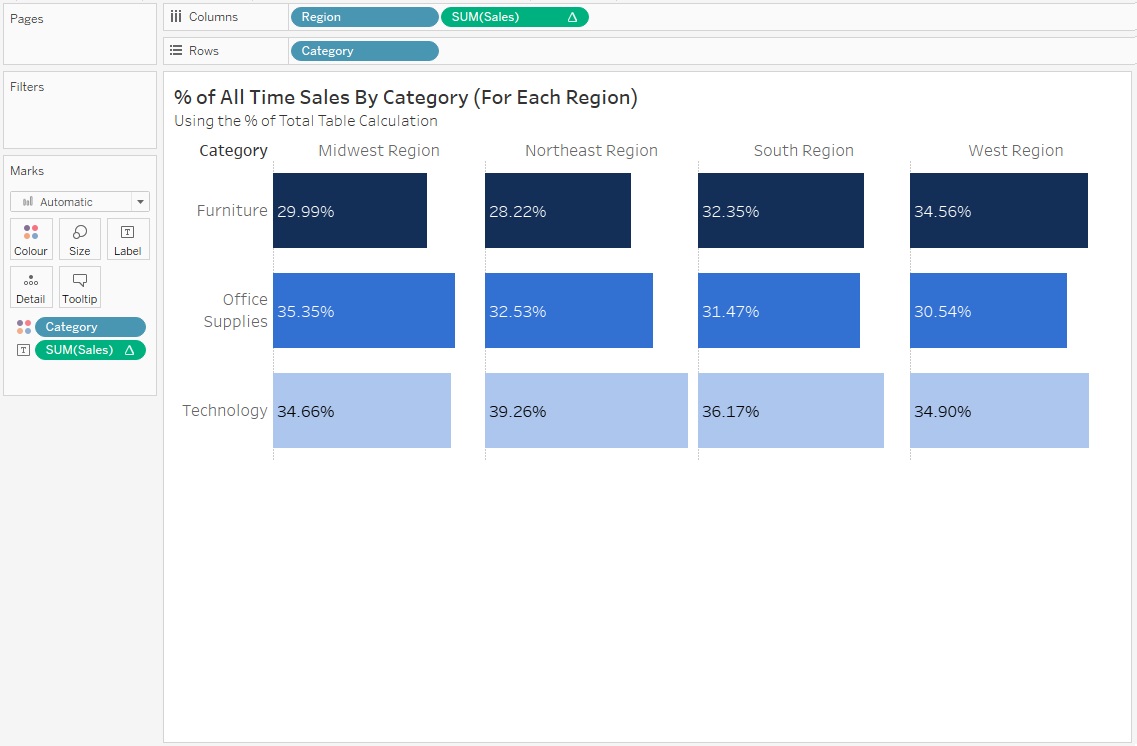Click text label icon beside SUM(Sales) pill
Image resolution: width=1137 pixels, height=746 pixels.
point(24,350)
